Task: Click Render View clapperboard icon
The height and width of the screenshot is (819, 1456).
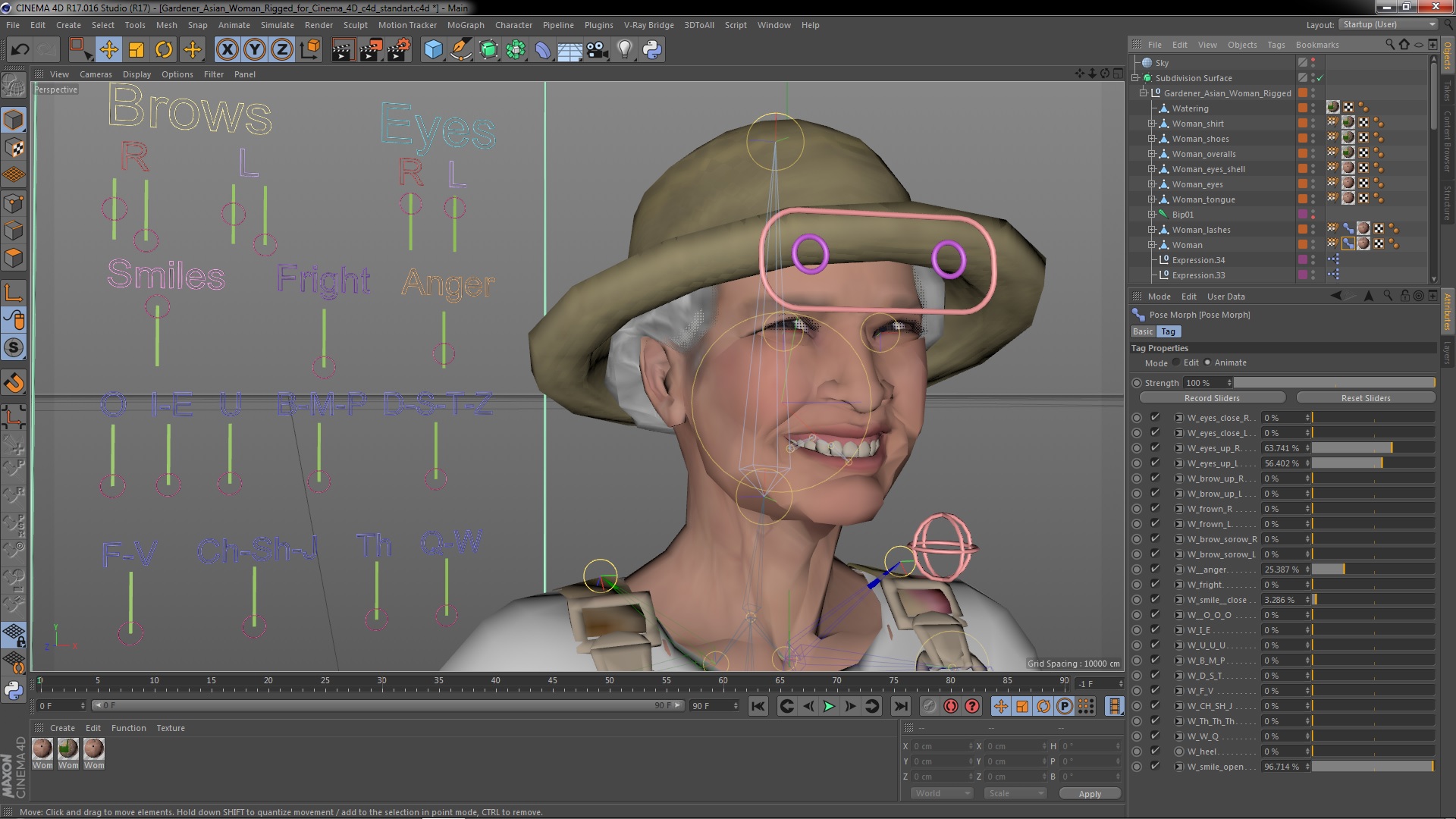Action: pyautogui.click(x=342, y=50)
